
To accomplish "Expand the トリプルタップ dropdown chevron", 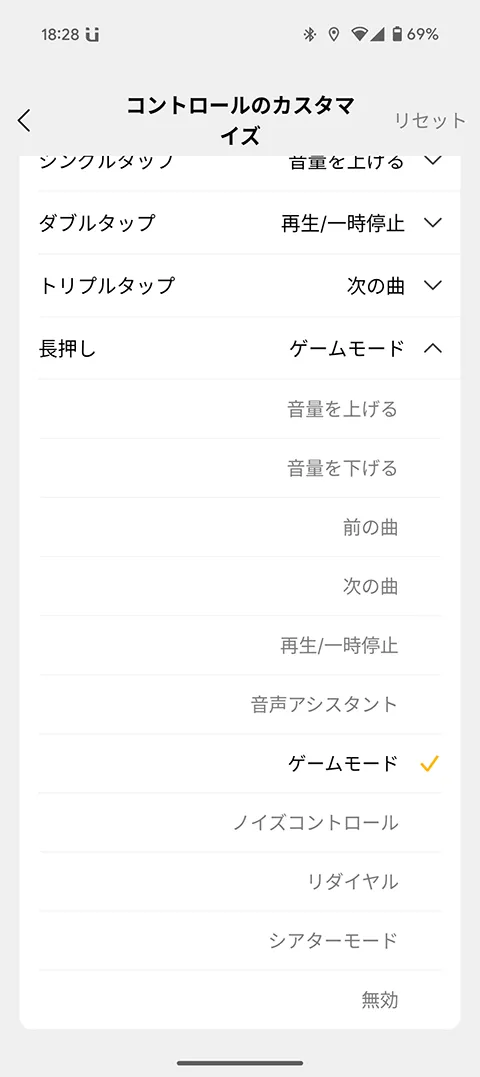I will tap(433, 285).
